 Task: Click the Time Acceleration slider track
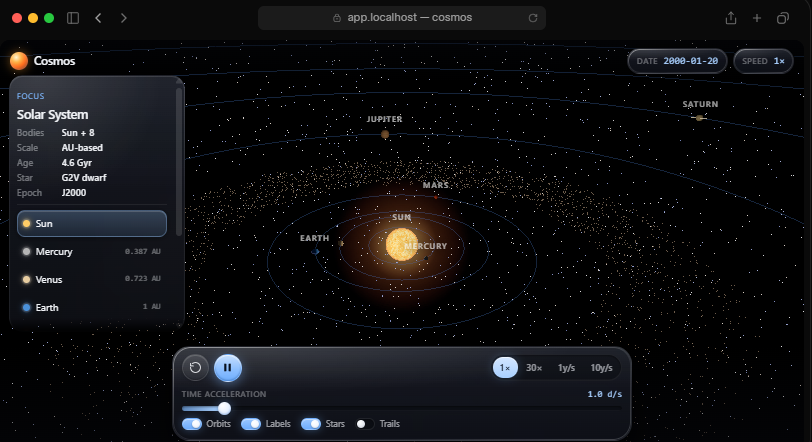pyautogui.click(x=402, y=408)
